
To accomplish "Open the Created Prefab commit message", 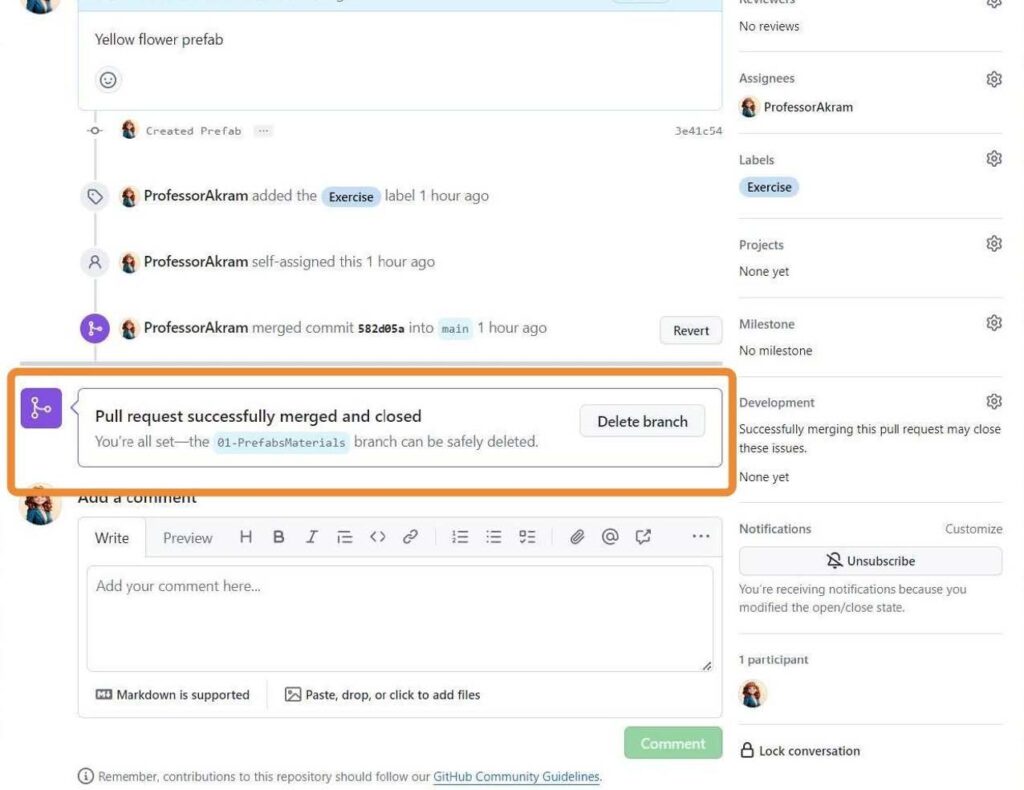I will (x=193, y=131).
